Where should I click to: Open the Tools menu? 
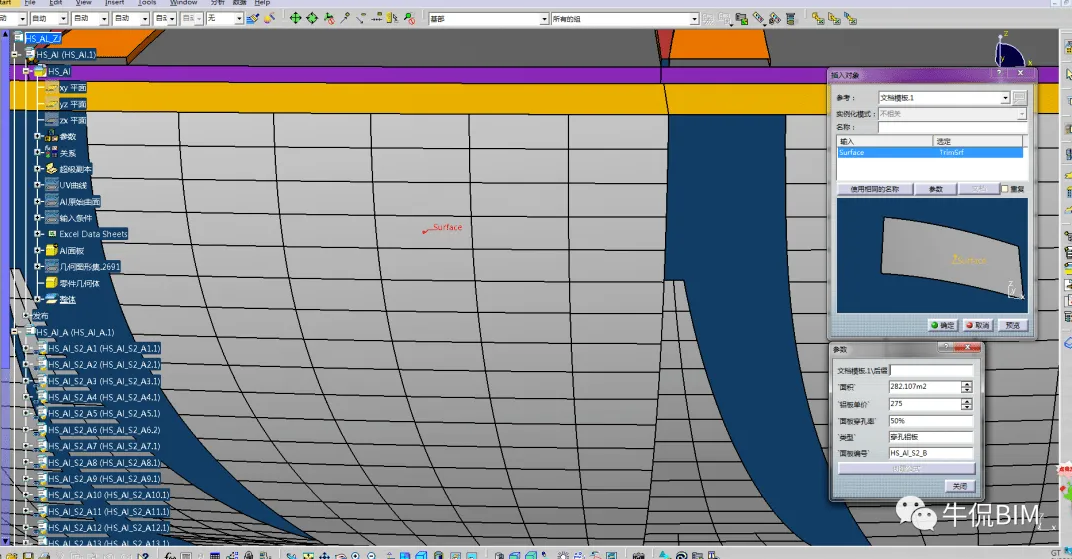tap(147, 3)
